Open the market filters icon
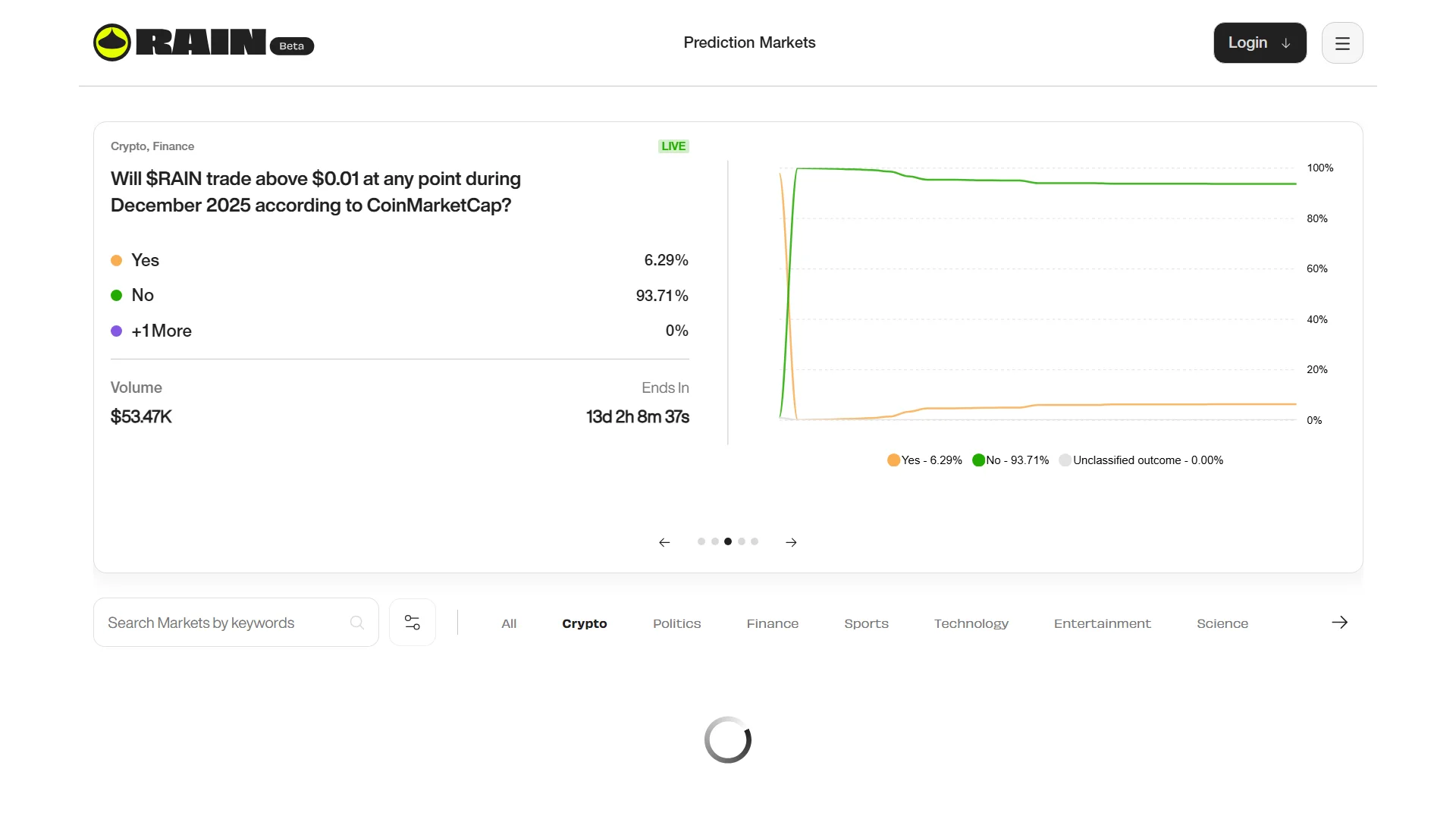This screenshot has height=819, width=1456. (x=413, y=623)
